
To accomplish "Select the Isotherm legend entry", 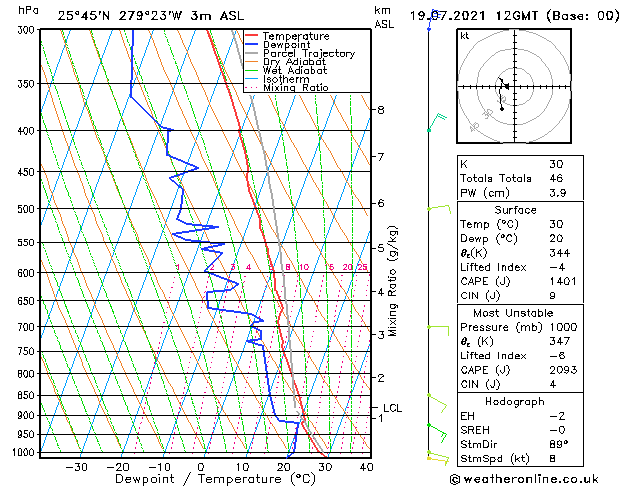I will 277,79.
